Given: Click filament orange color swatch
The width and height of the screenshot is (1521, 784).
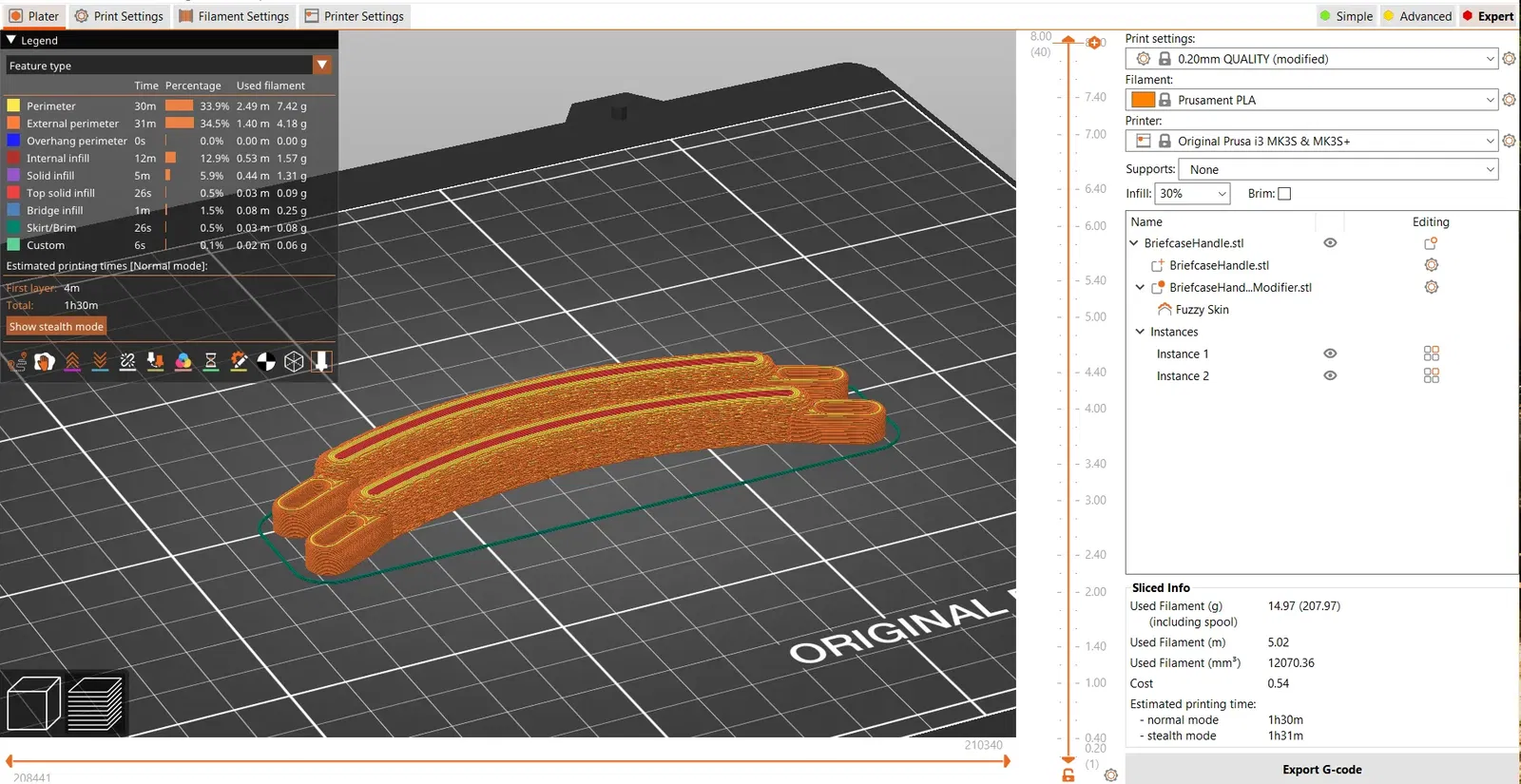Looking at the screenshot, I should coord(1144,100).
